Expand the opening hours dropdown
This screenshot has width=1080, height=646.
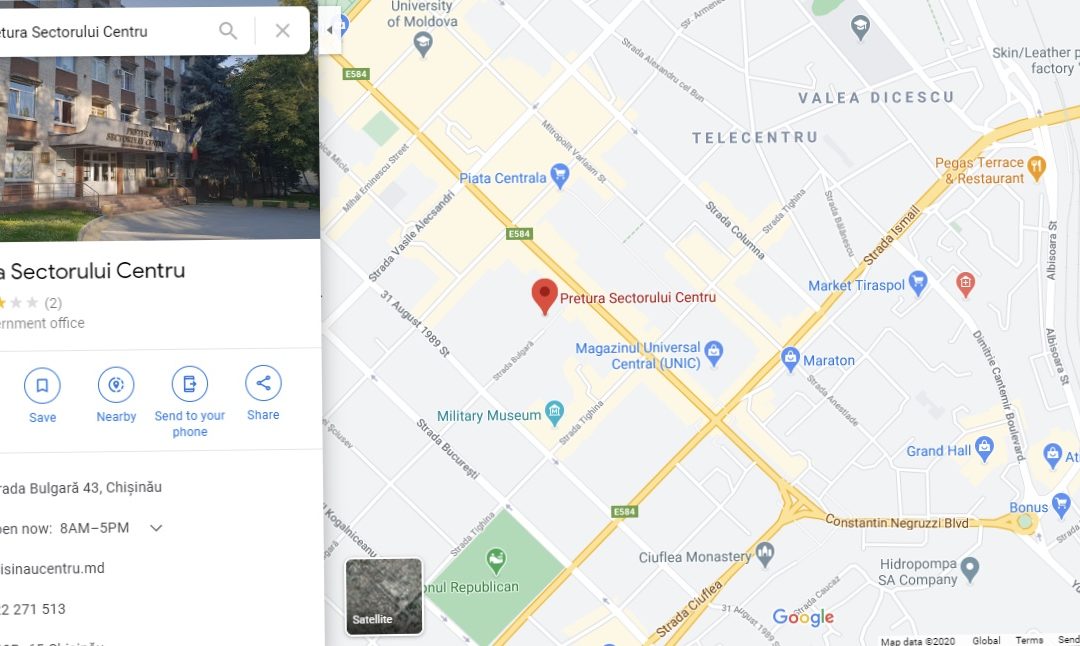156,528
